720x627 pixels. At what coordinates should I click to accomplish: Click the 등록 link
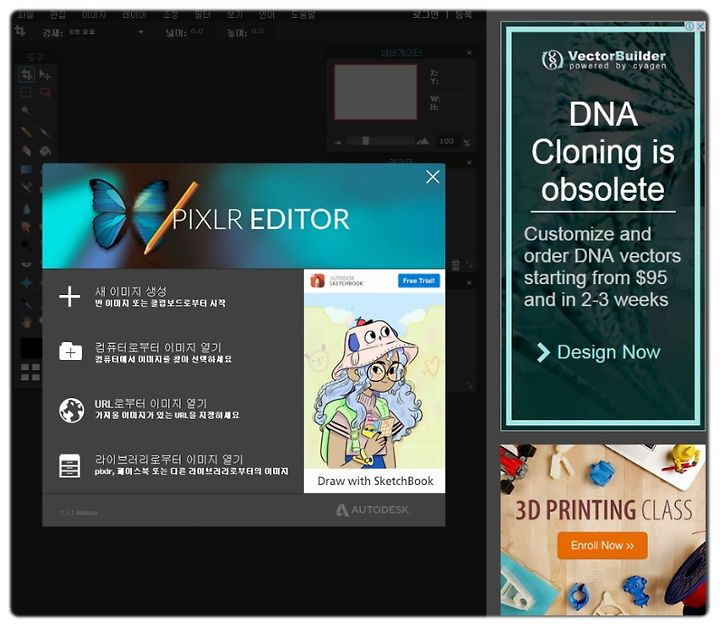pyautogui.click(x=463, y=15)
